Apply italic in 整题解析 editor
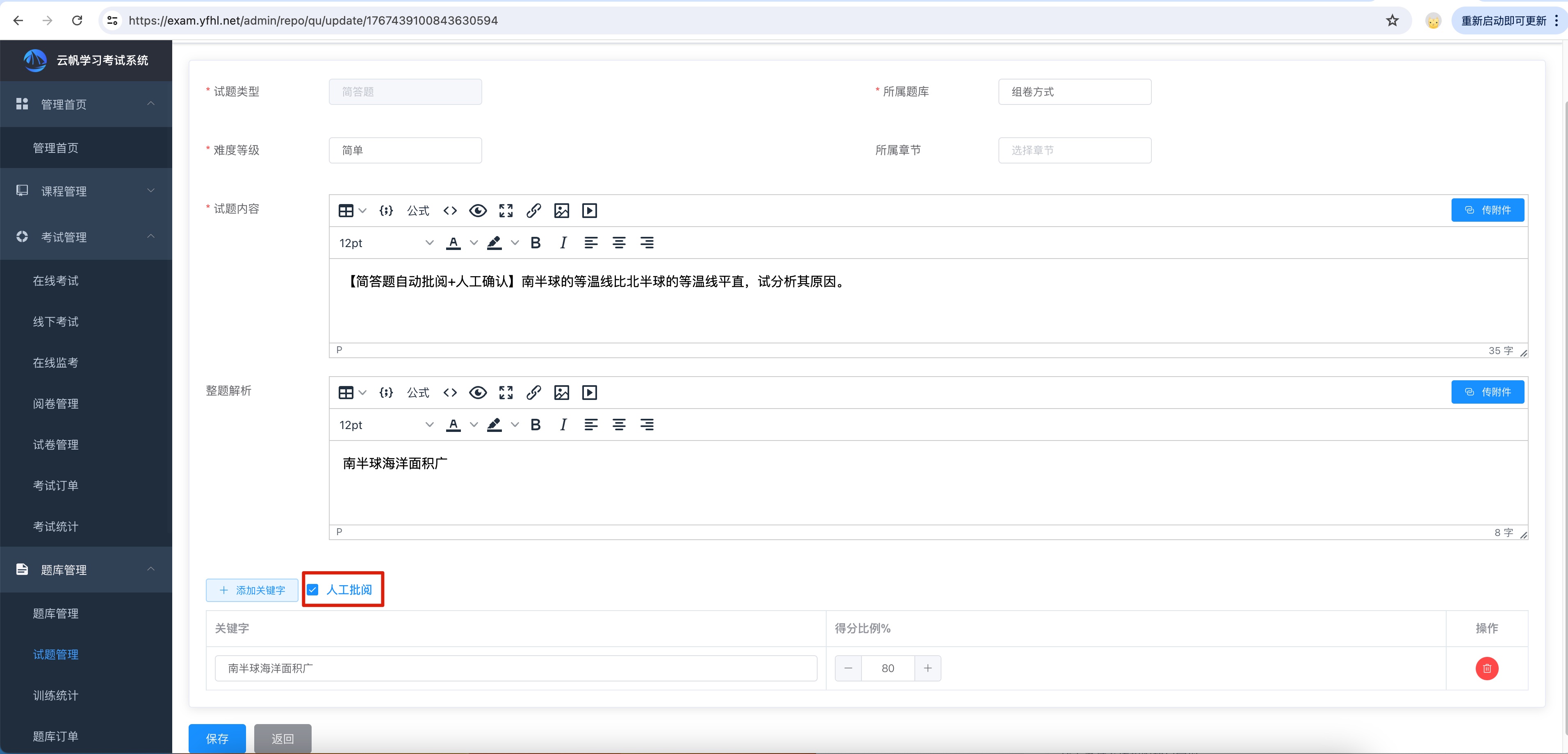 point(564,425)
